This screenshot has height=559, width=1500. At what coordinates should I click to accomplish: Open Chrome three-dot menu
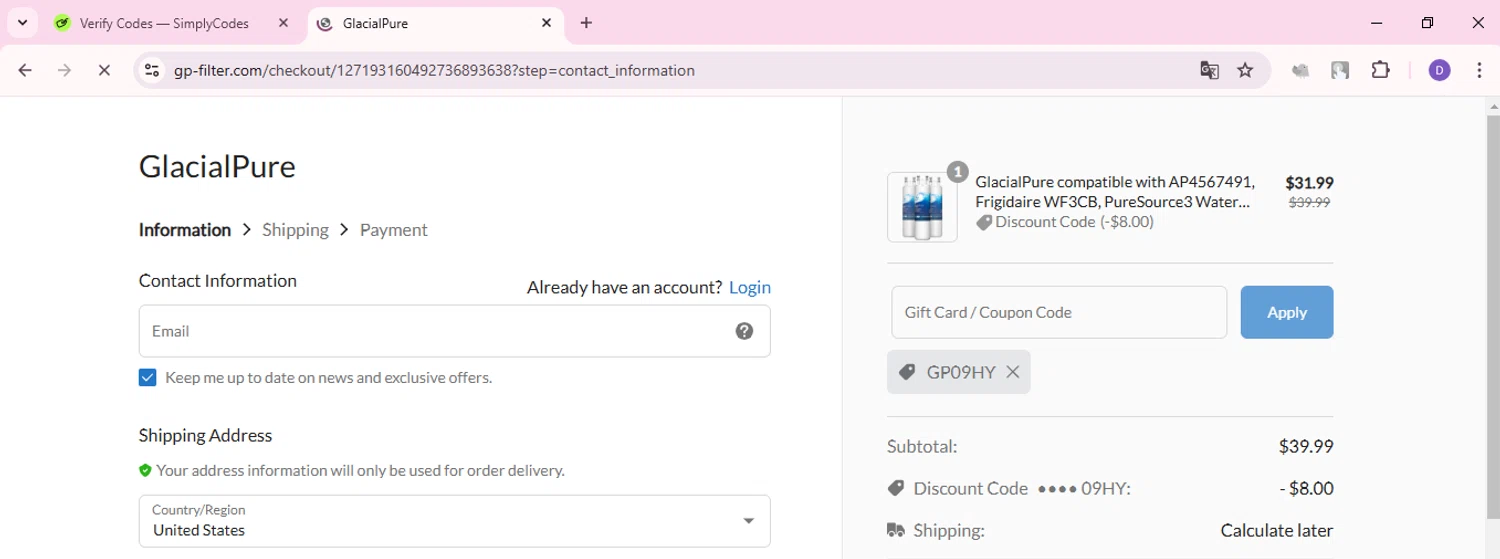[x=1479, y=70]
